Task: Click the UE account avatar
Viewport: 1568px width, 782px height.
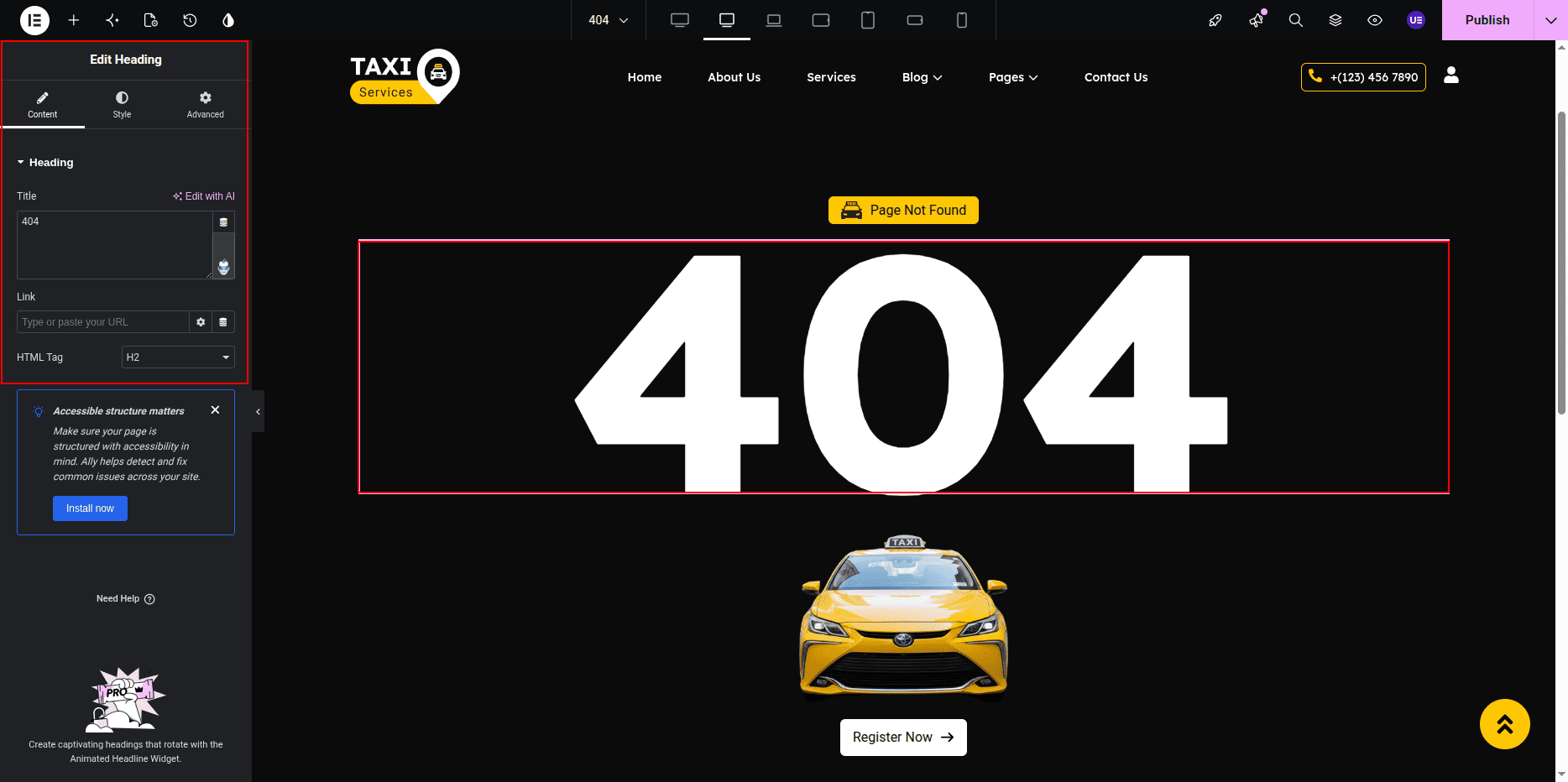Action: 1416,20
